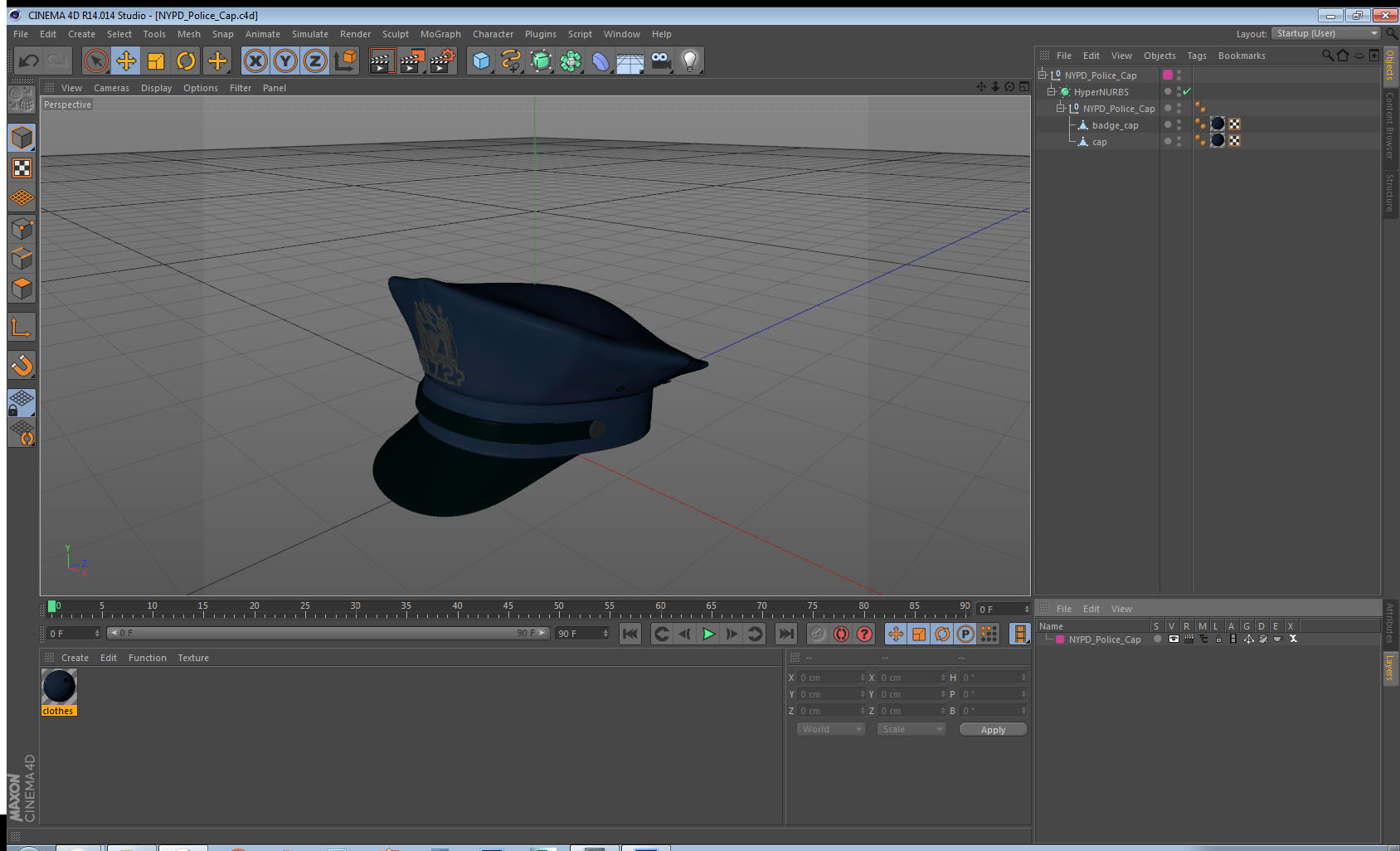Toggle layer lock icon for NYPD_Police_Cap
Screen dimensions: 1400x851
coord(1218,639)
